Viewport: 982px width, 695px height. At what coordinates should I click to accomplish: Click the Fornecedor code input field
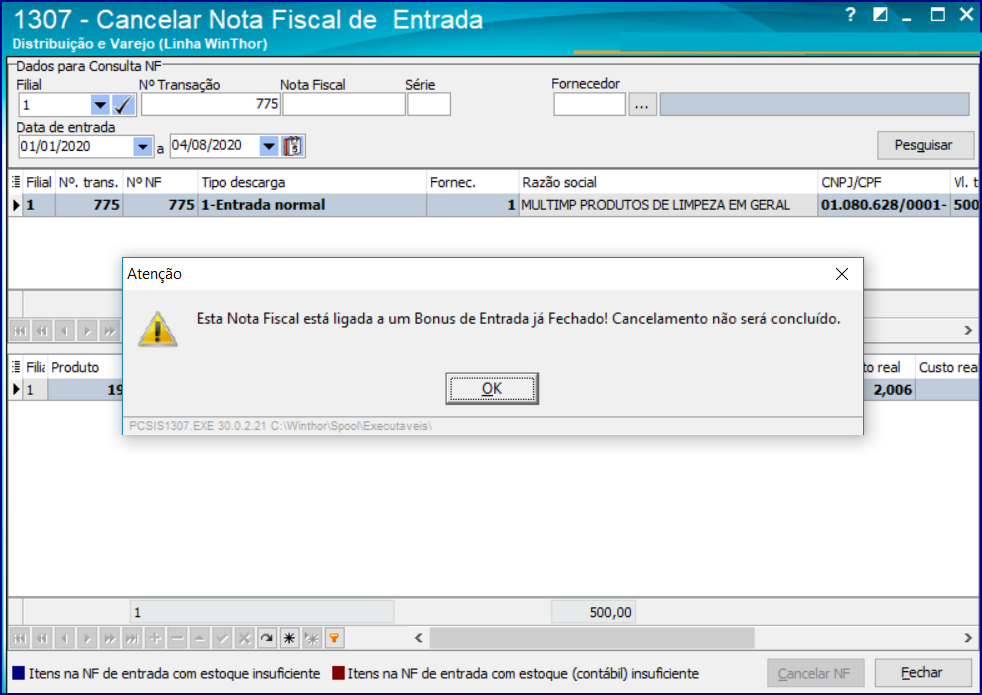(589, 105)
